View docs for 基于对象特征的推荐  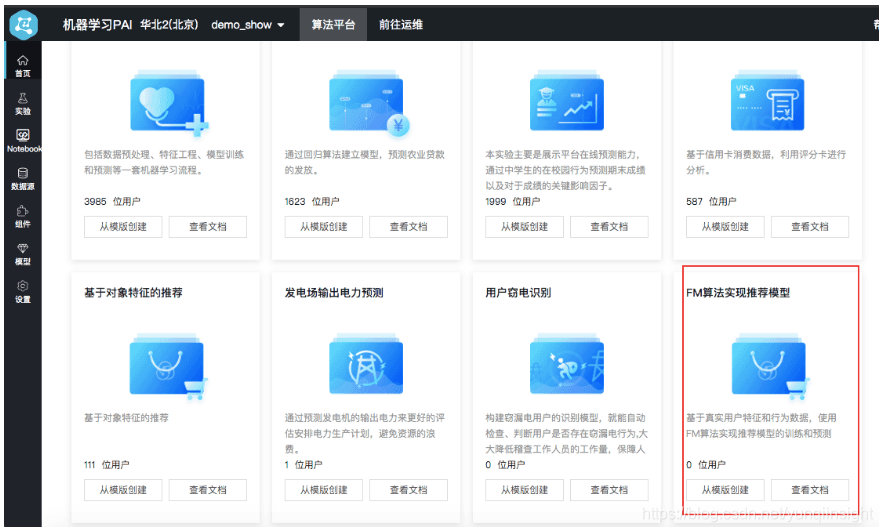point(208,490)
